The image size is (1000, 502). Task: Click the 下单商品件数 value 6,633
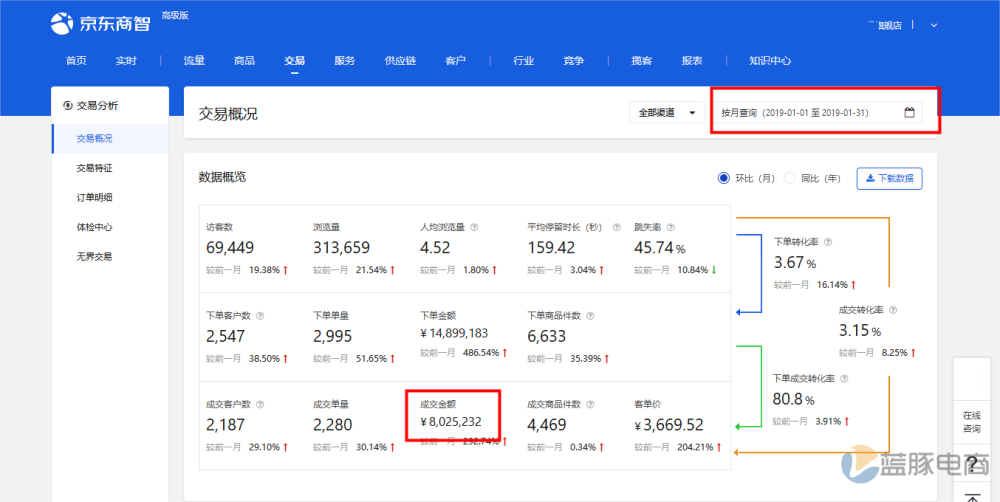547,336
